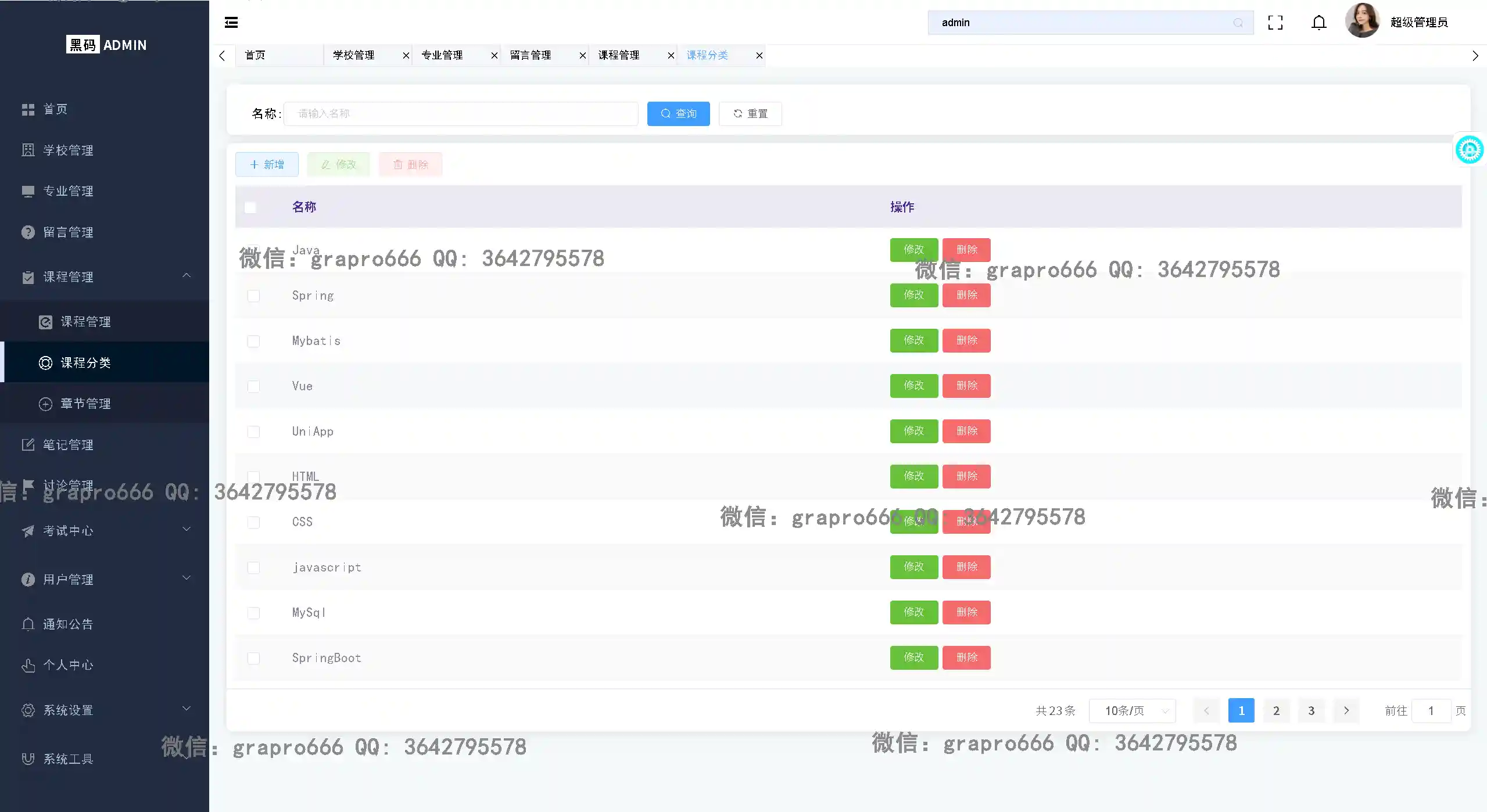This screenshot has height=812, width=1487.
Task: Click 删除 button for Vue row
Action: pyautogui.click(x=966, y=386)
